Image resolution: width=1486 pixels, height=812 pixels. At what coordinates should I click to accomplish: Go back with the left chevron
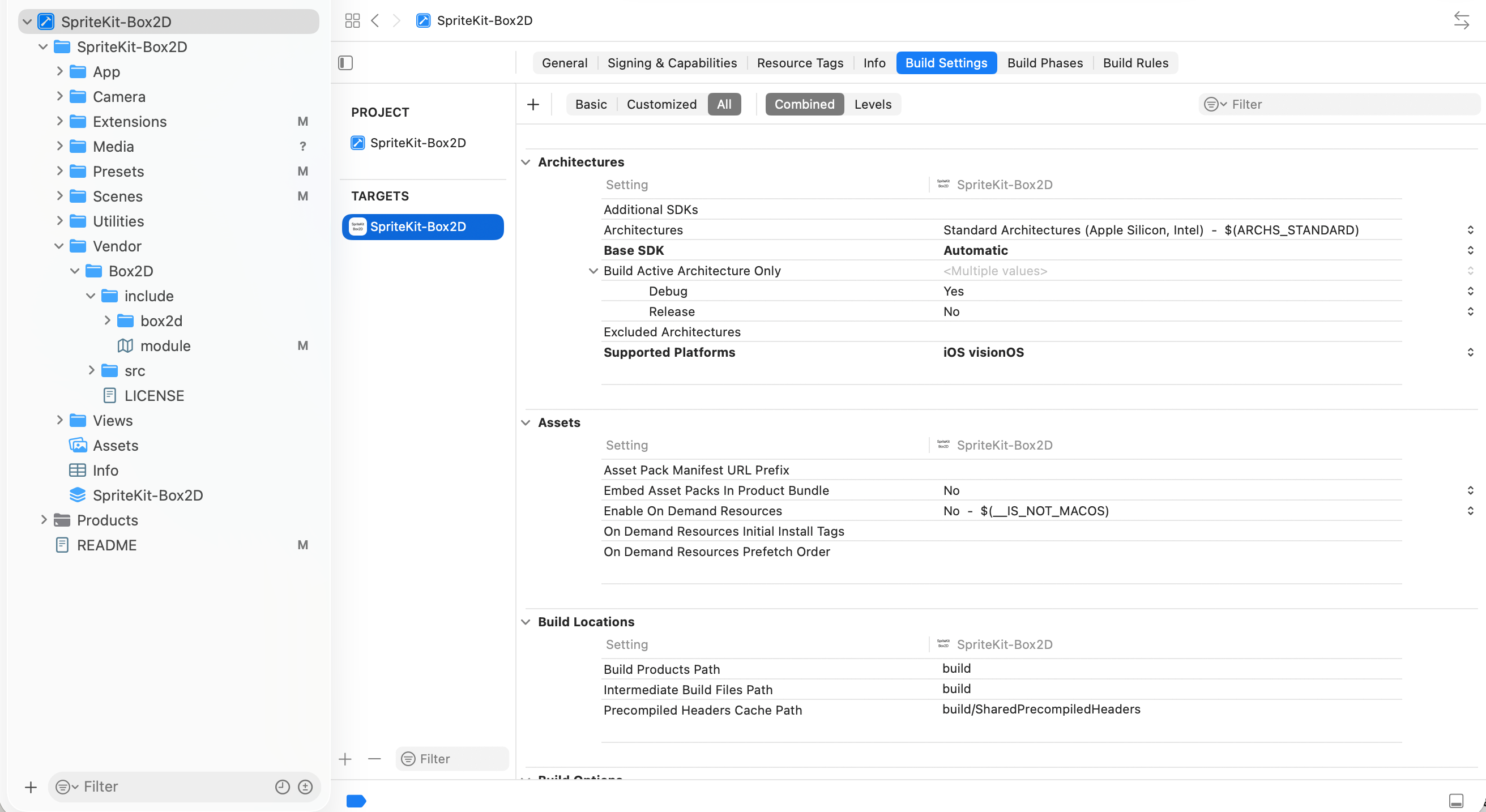coord(375,21)
